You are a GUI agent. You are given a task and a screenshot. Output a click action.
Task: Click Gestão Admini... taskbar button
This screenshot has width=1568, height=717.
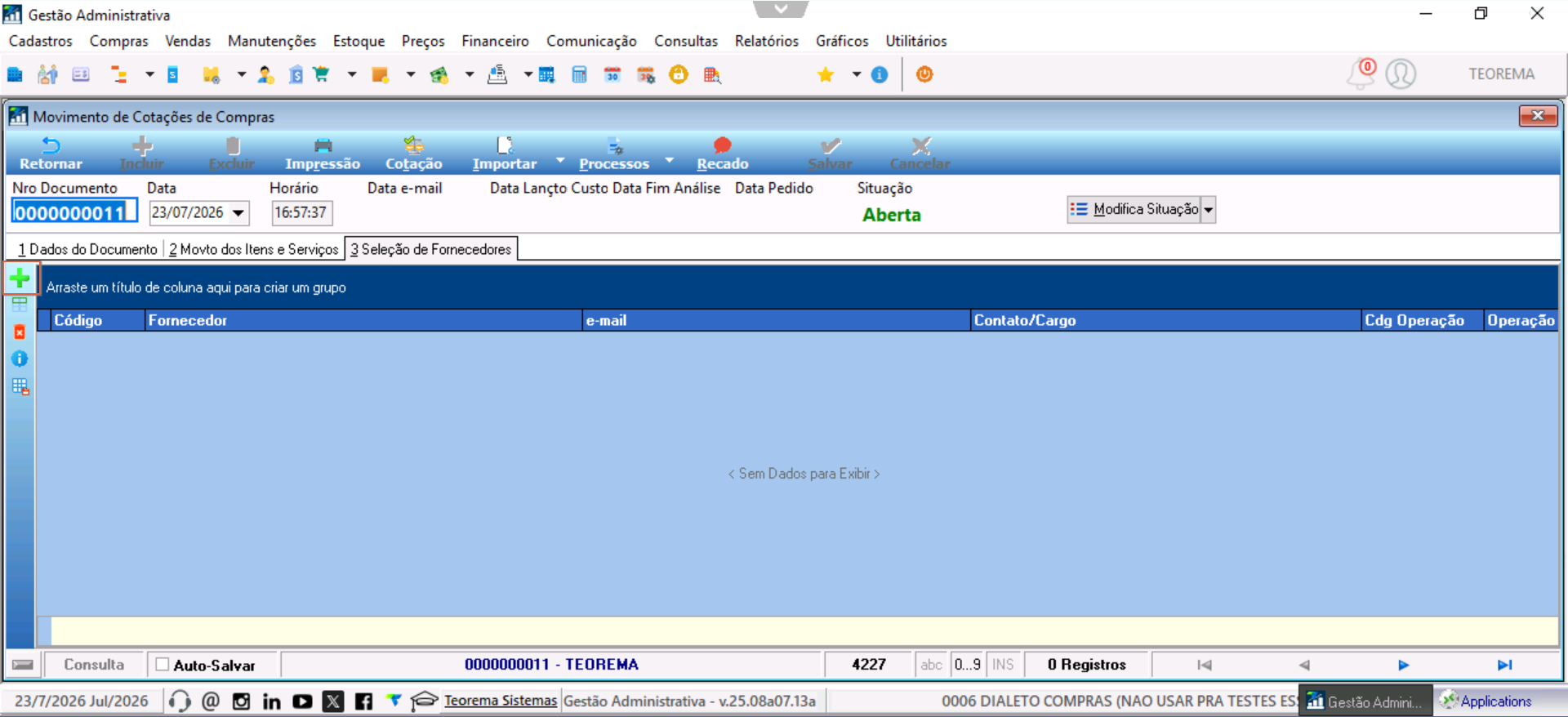pyautogui.click(x=1365, y=701)
